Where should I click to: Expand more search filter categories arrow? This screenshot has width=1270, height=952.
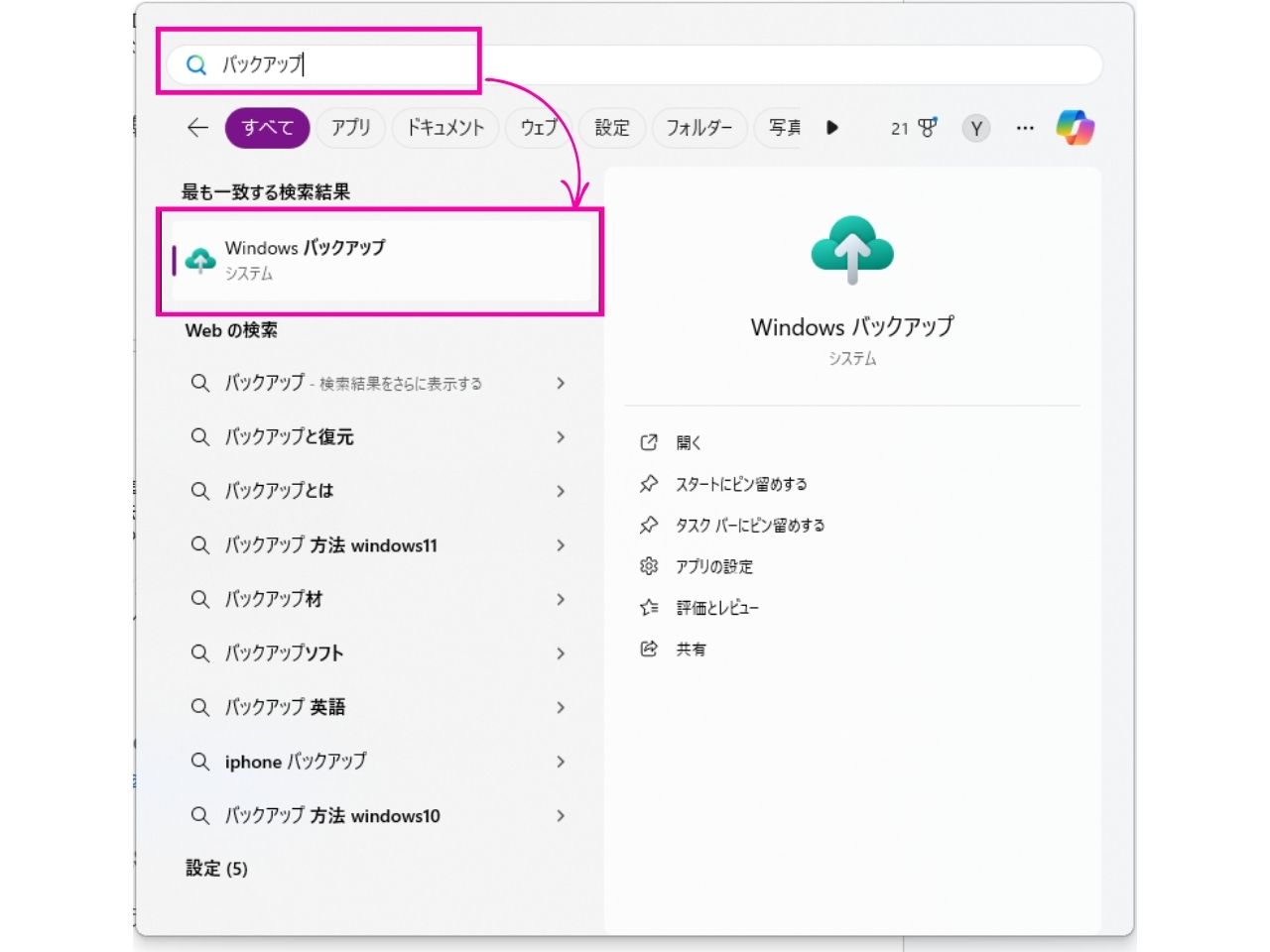(833, 127)
